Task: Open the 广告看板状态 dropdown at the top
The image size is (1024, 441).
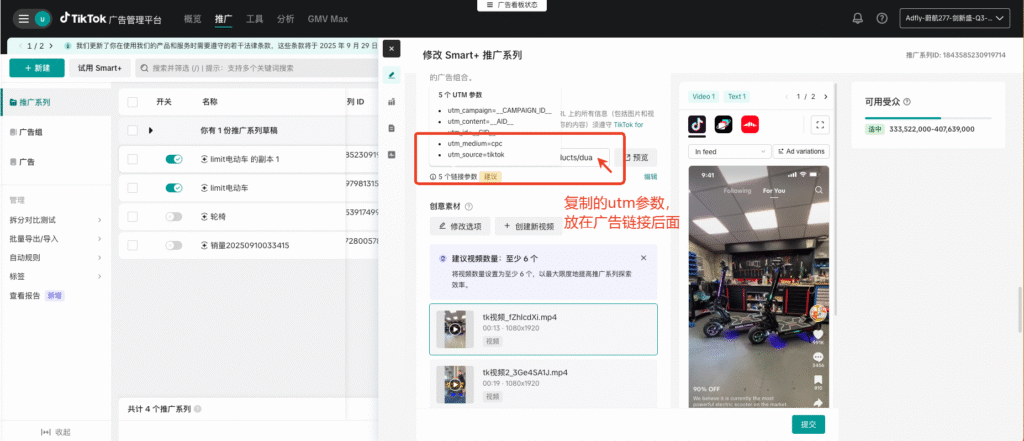Action: pos(512,5)
